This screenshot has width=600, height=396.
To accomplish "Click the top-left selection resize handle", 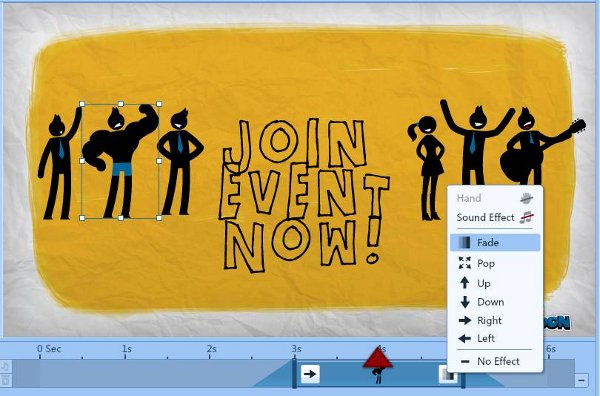I will pos(82,104).
